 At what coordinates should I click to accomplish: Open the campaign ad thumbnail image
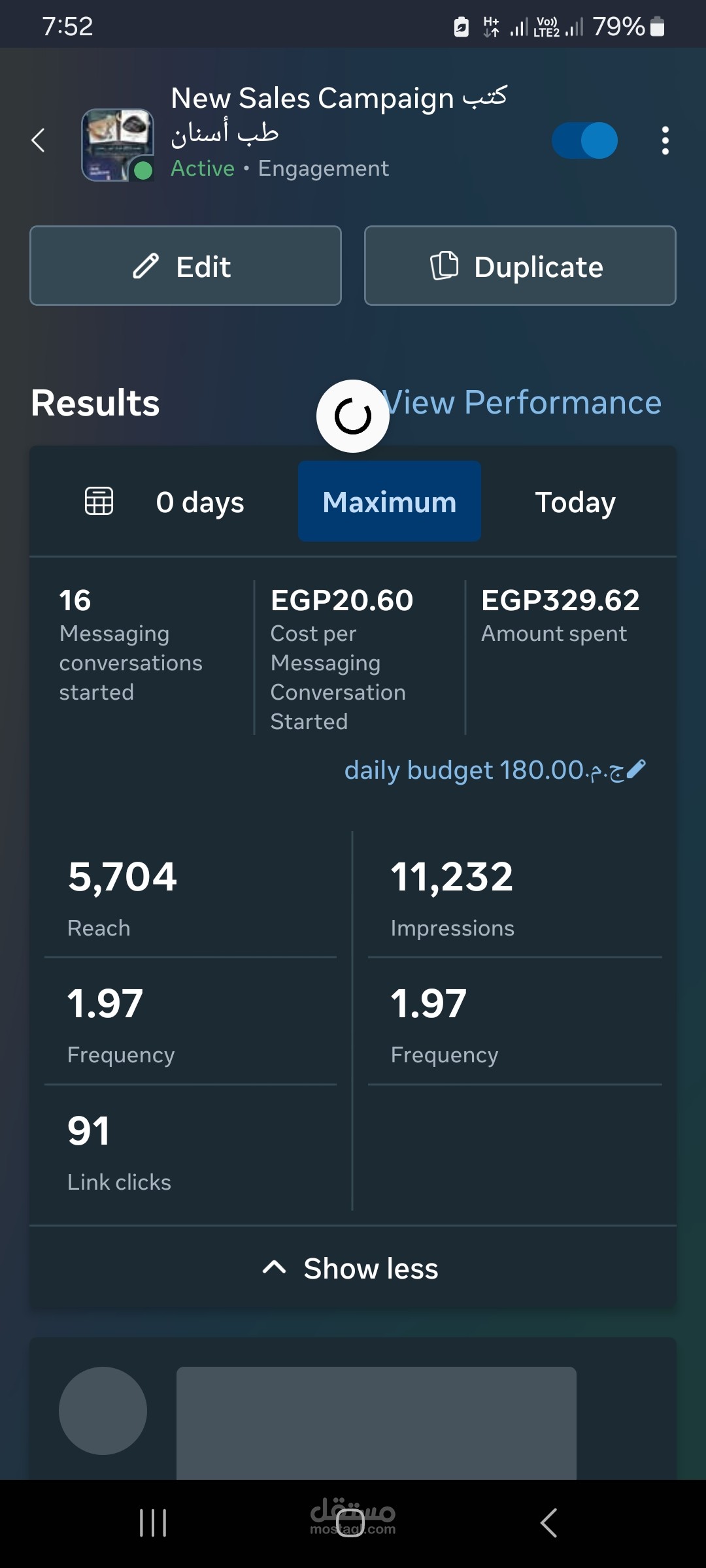pyautogui.click(x=117, y=144)
